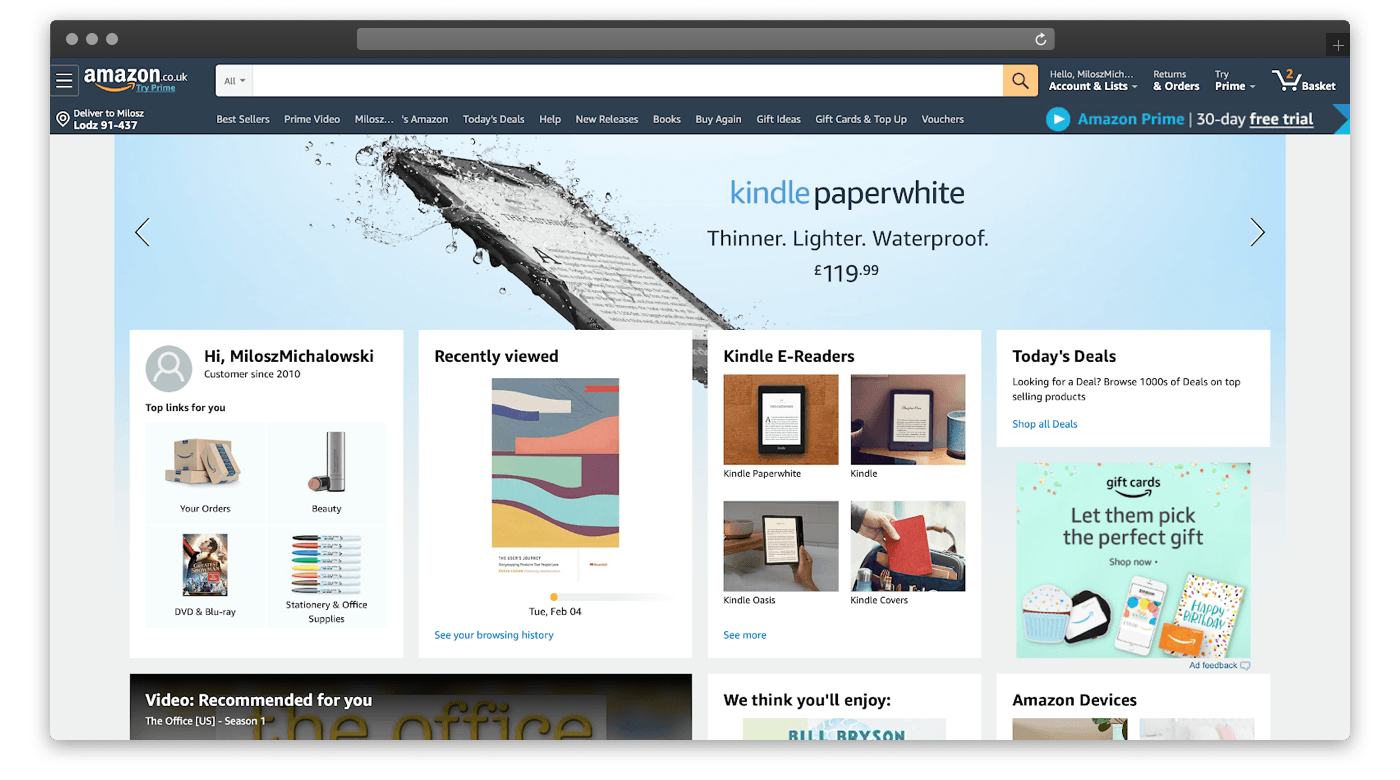Click the delivery location pin icon

click(x=63, y=119)
